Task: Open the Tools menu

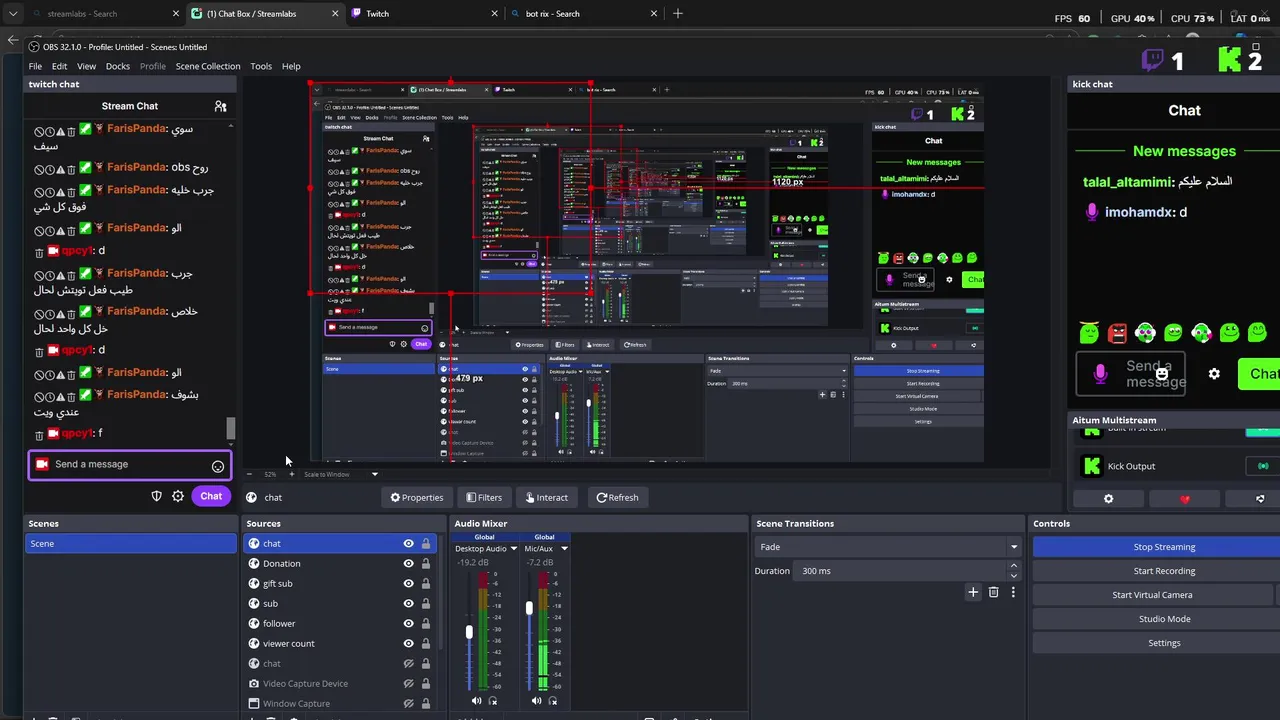Action: 261,66
